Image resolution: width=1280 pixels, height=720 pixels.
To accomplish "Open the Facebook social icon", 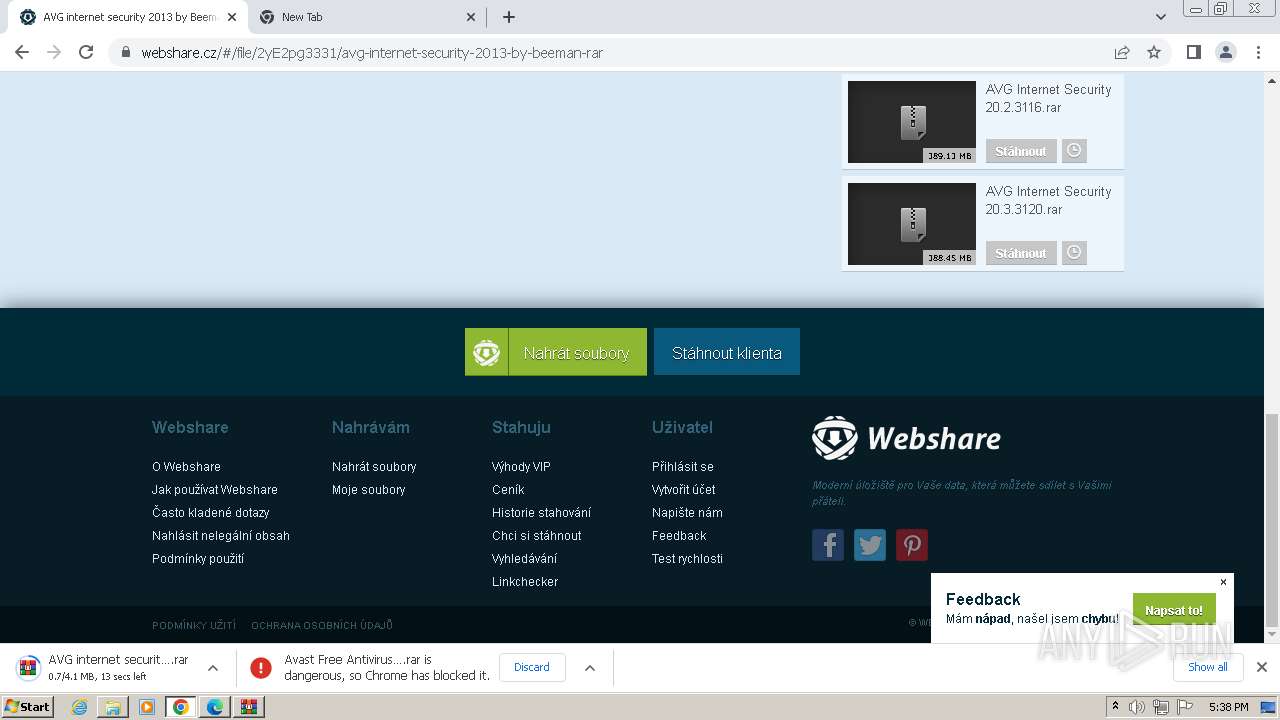I will pyautogui.click(x=828, y=545).
